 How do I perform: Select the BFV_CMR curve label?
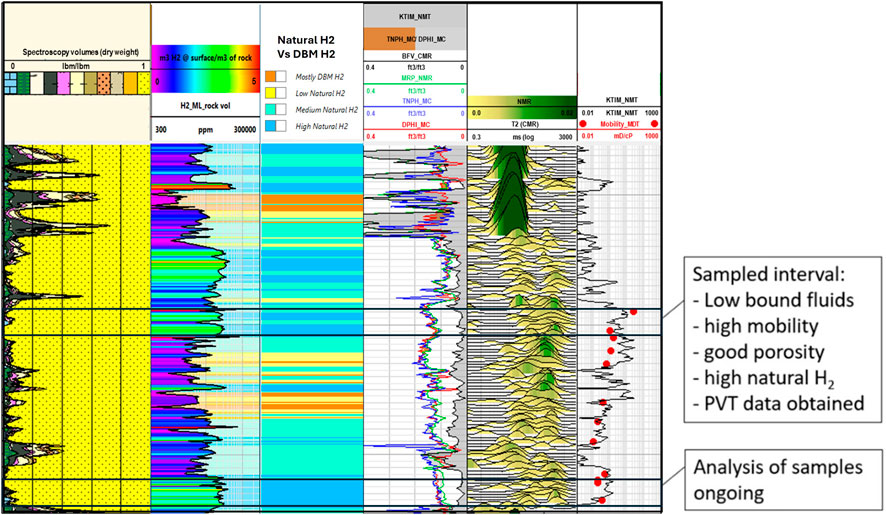(x=417, y=56)
